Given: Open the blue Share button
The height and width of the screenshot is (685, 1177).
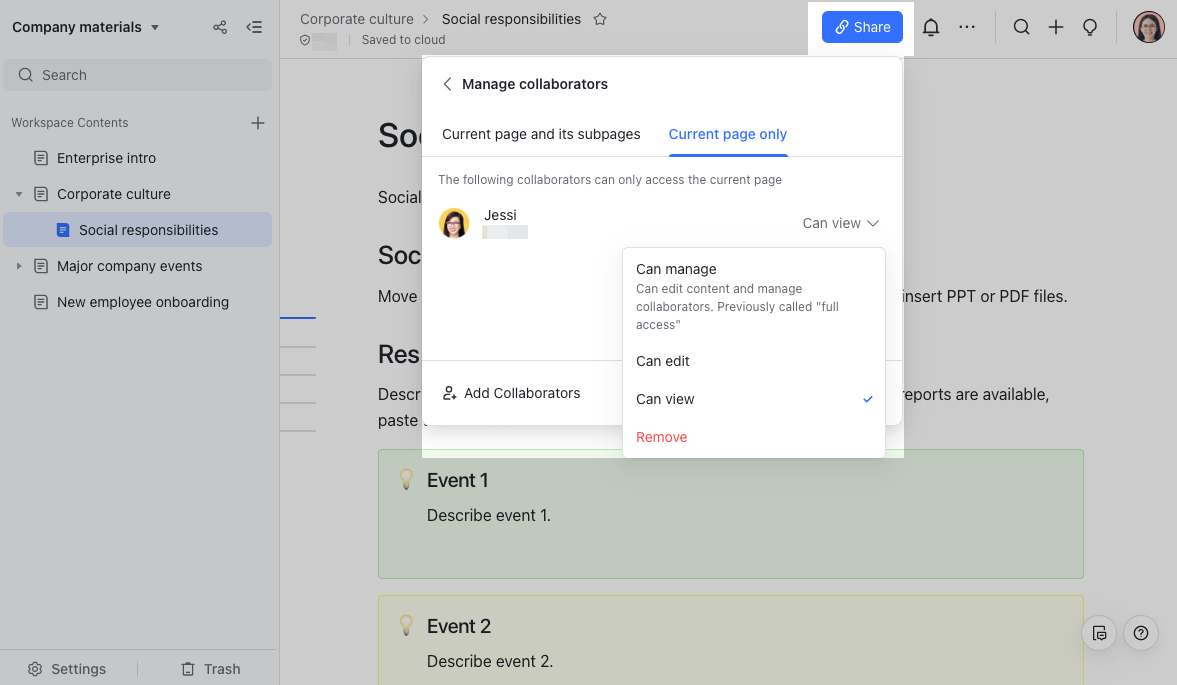Looking at the screenshot, I should pos(862,27).
